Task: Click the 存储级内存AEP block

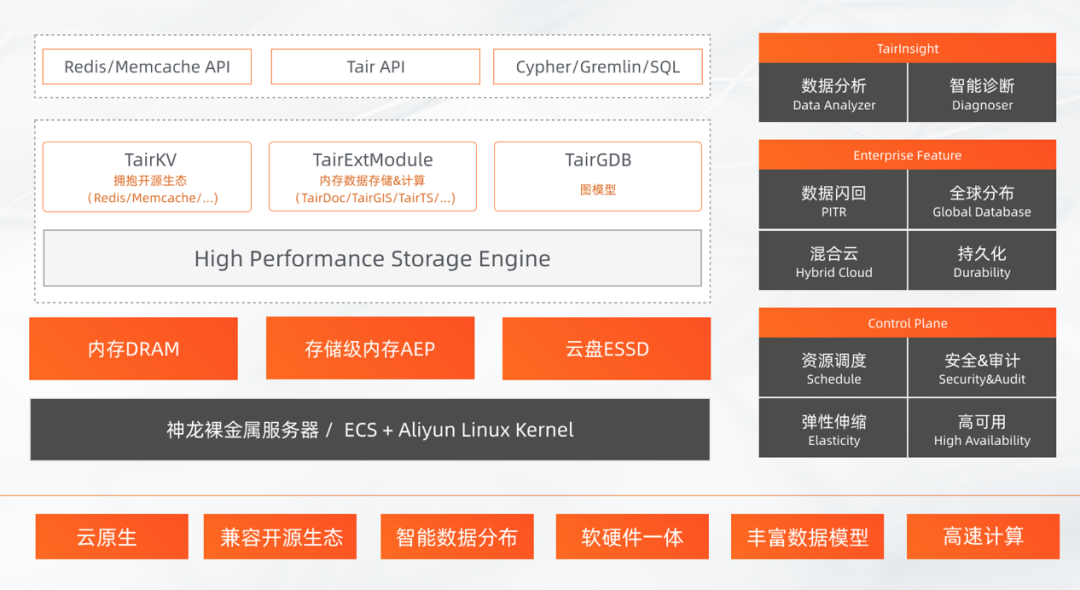Action: pos(370,349)
